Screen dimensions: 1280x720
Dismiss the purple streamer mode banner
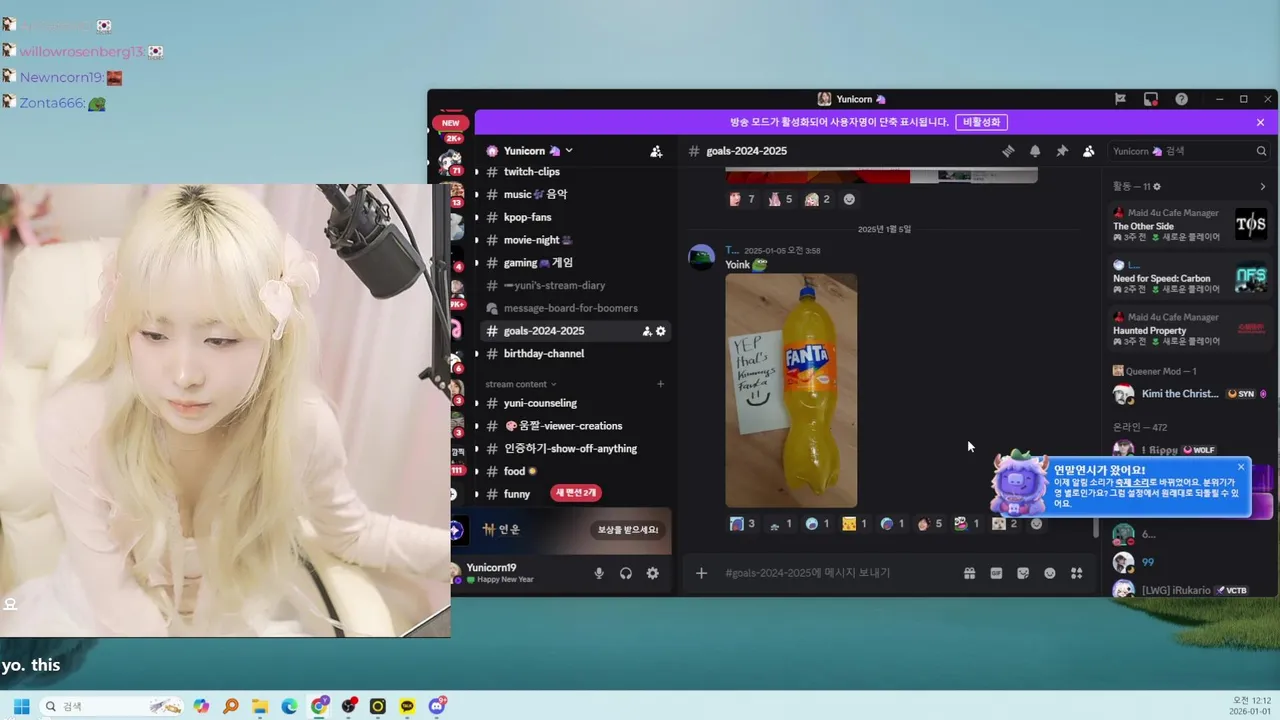[x=1260, y=122]
